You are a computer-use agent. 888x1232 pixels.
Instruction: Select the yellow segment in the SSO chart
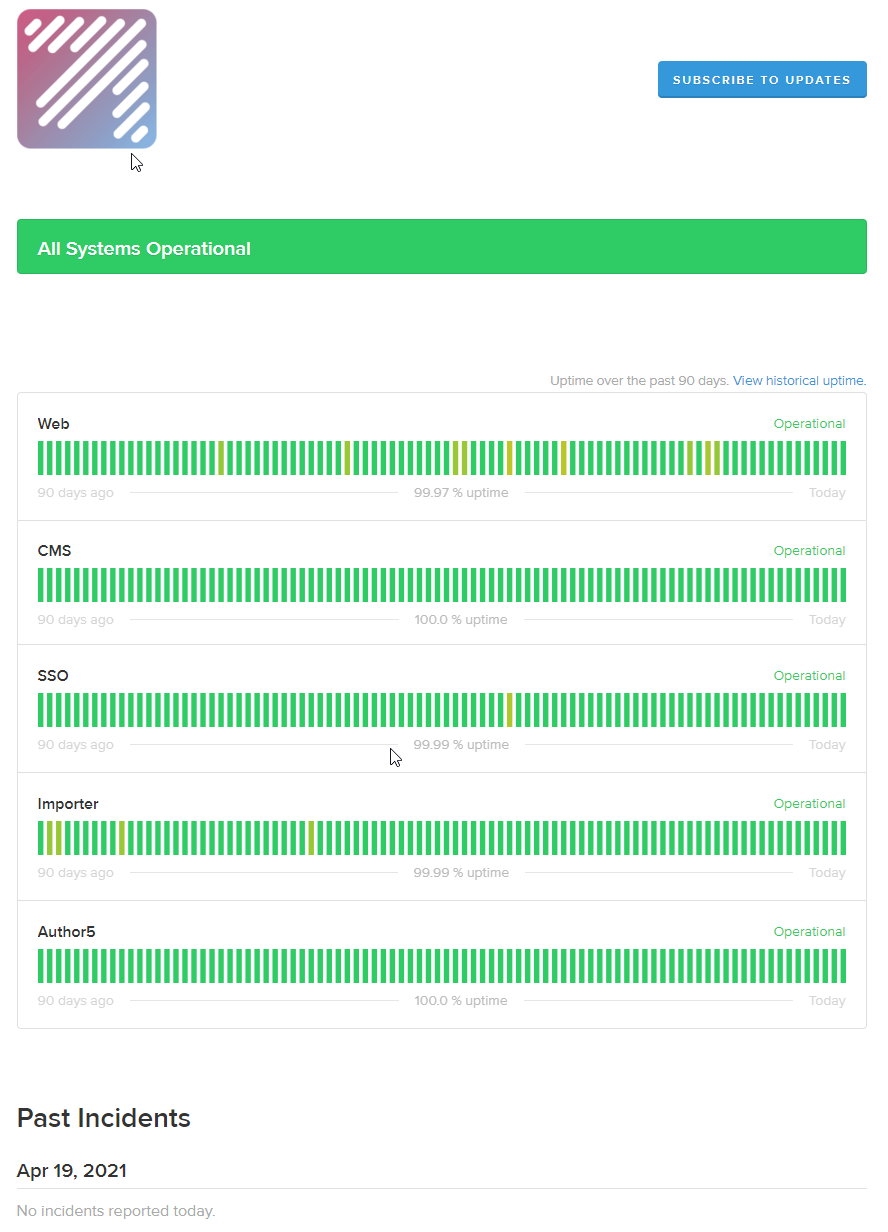(510, 711)
